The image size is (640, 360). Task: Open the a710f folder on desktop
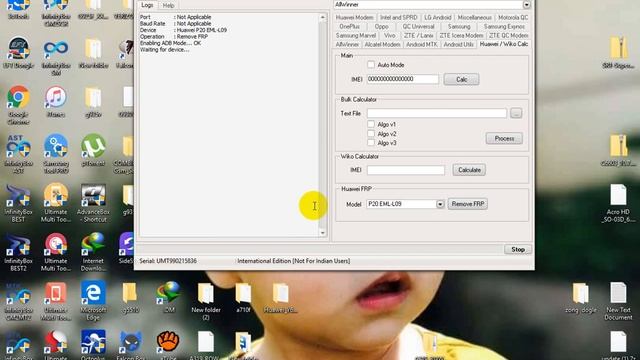click(243, 298)
